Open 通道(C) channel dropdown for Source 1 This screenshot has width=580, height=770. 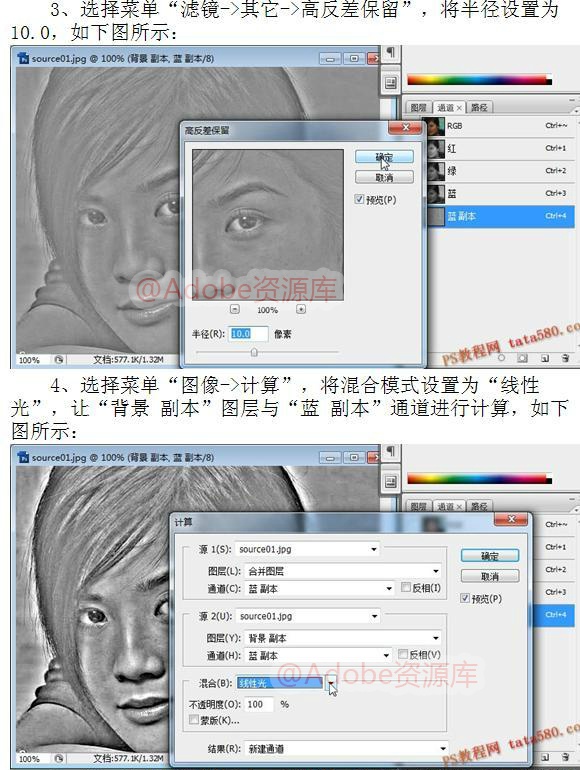coord(319,588)
